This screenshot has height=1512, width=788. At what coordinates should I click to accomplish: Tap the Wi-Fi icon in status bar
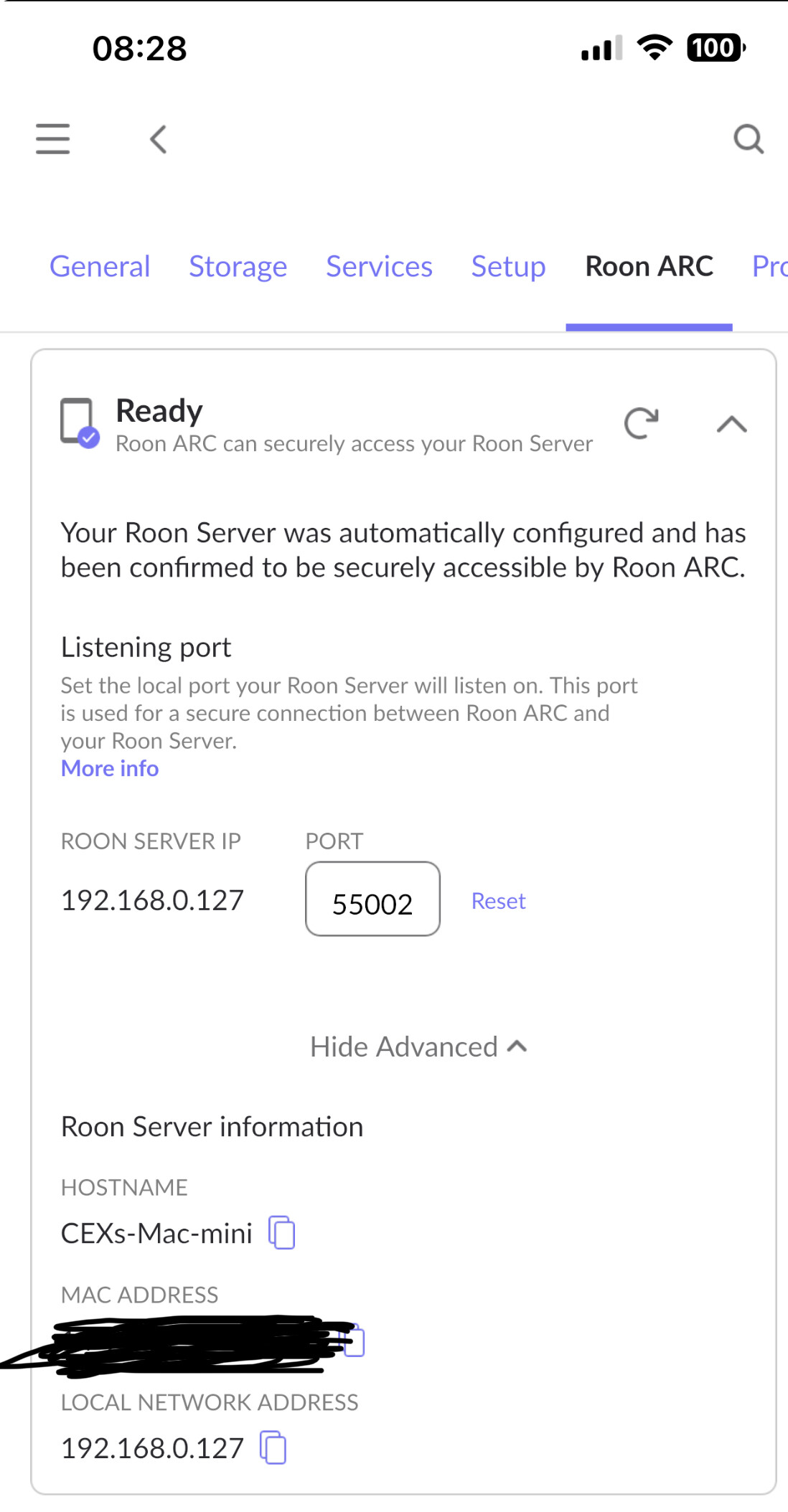[x=655, y=48]
